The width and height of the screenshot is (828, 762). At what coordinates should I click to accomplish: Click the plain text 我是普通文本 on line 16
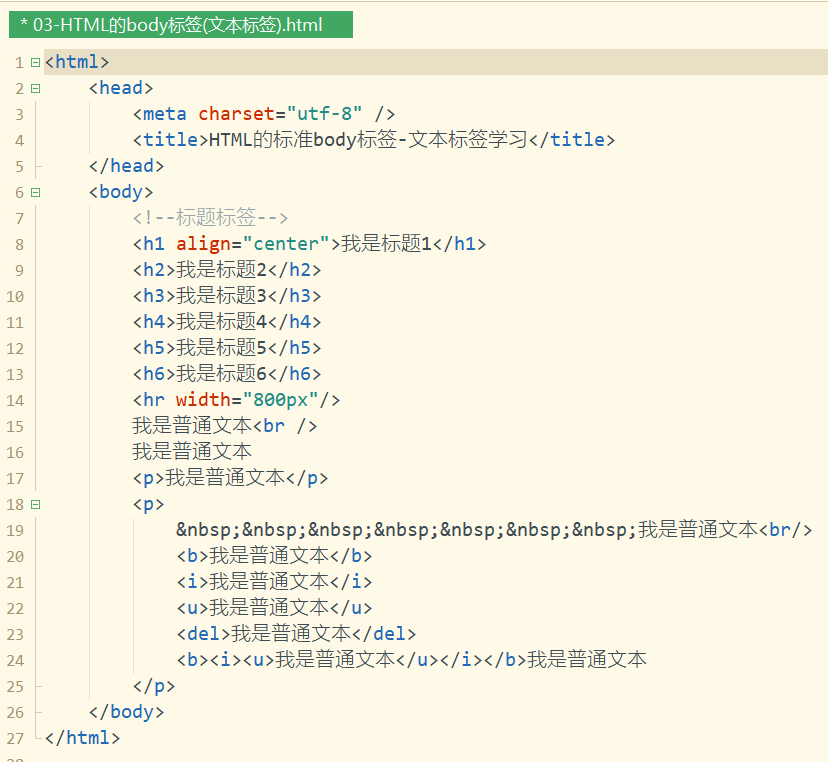pos(192,451)
